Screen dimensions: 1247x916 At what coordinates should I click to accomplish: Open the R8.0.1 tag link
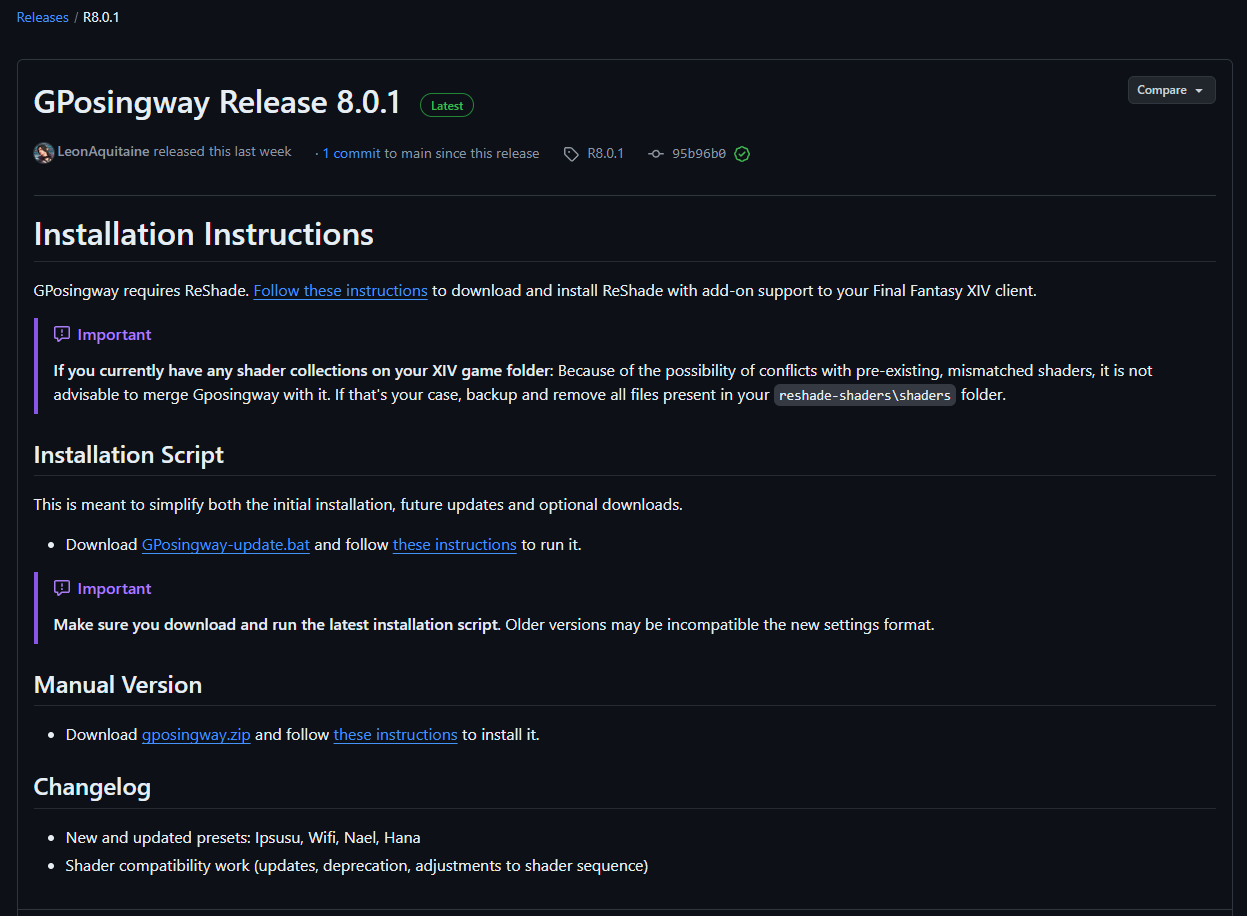tap(605, 153)
